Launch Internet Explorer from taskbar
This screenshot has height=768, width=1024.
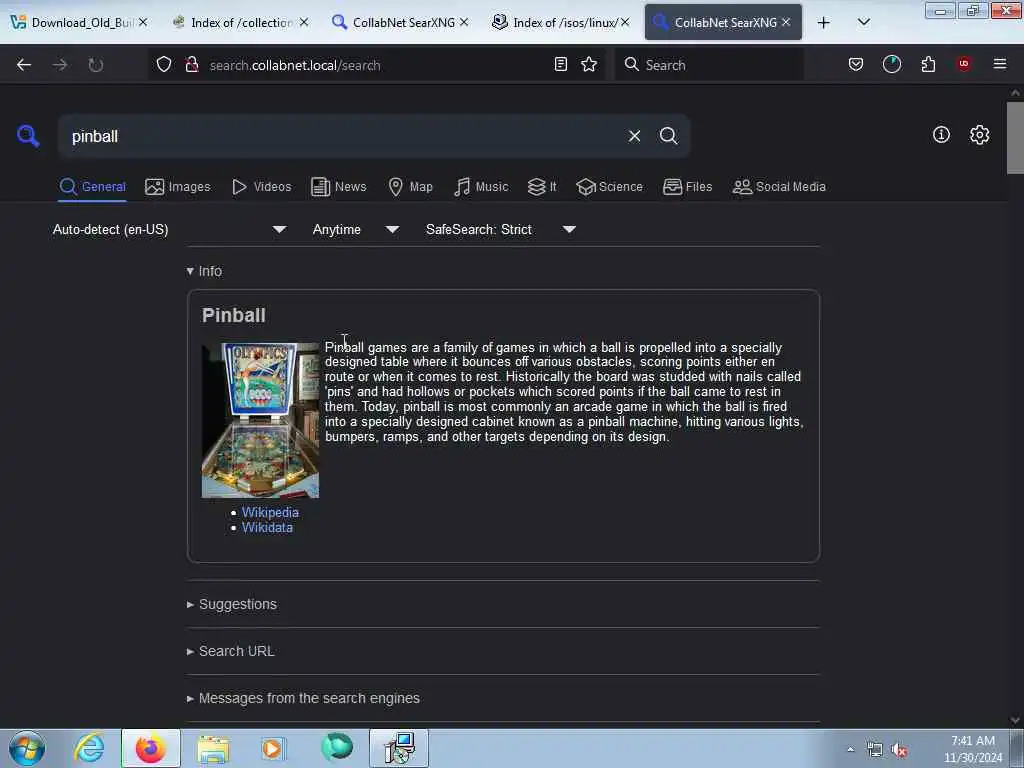(89, 748)
